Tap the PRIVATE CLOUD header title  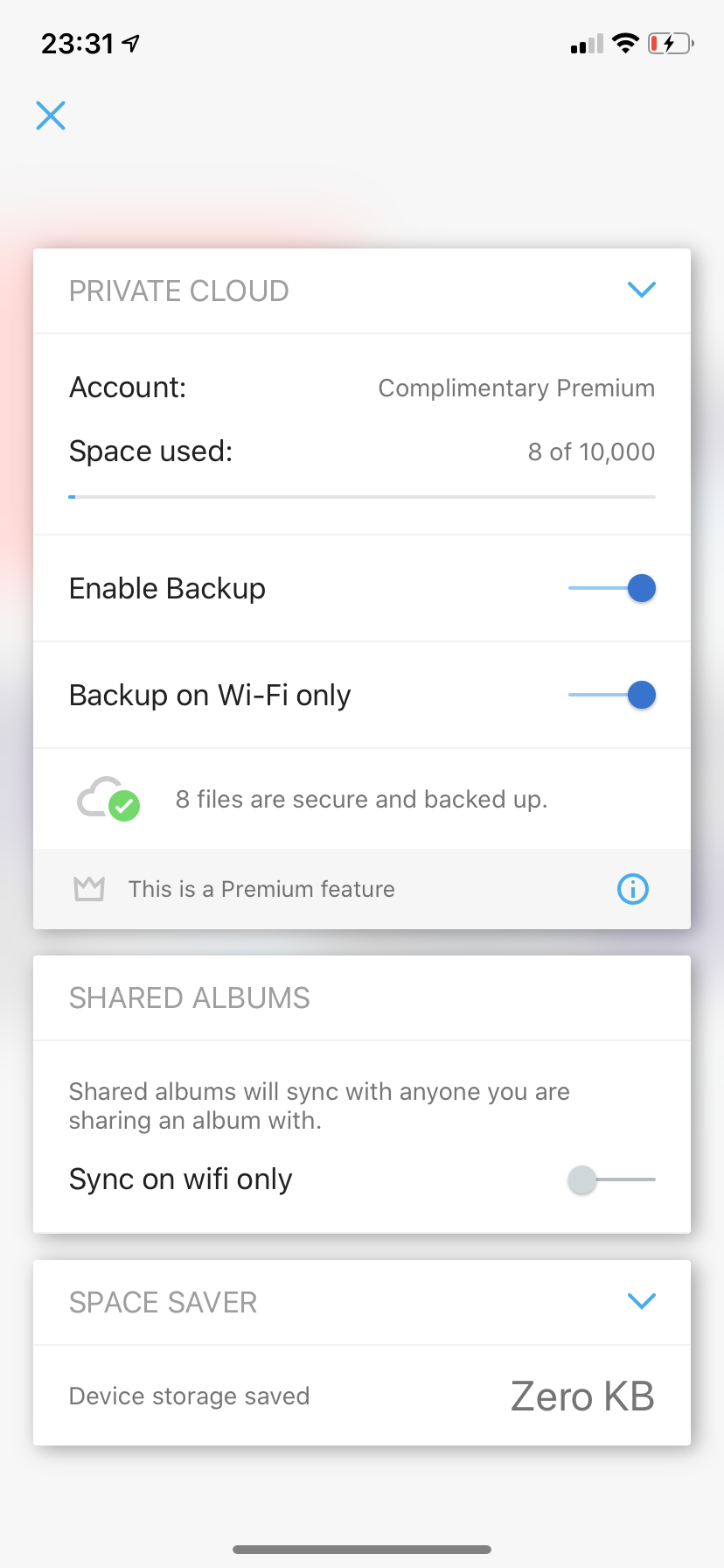179,290
